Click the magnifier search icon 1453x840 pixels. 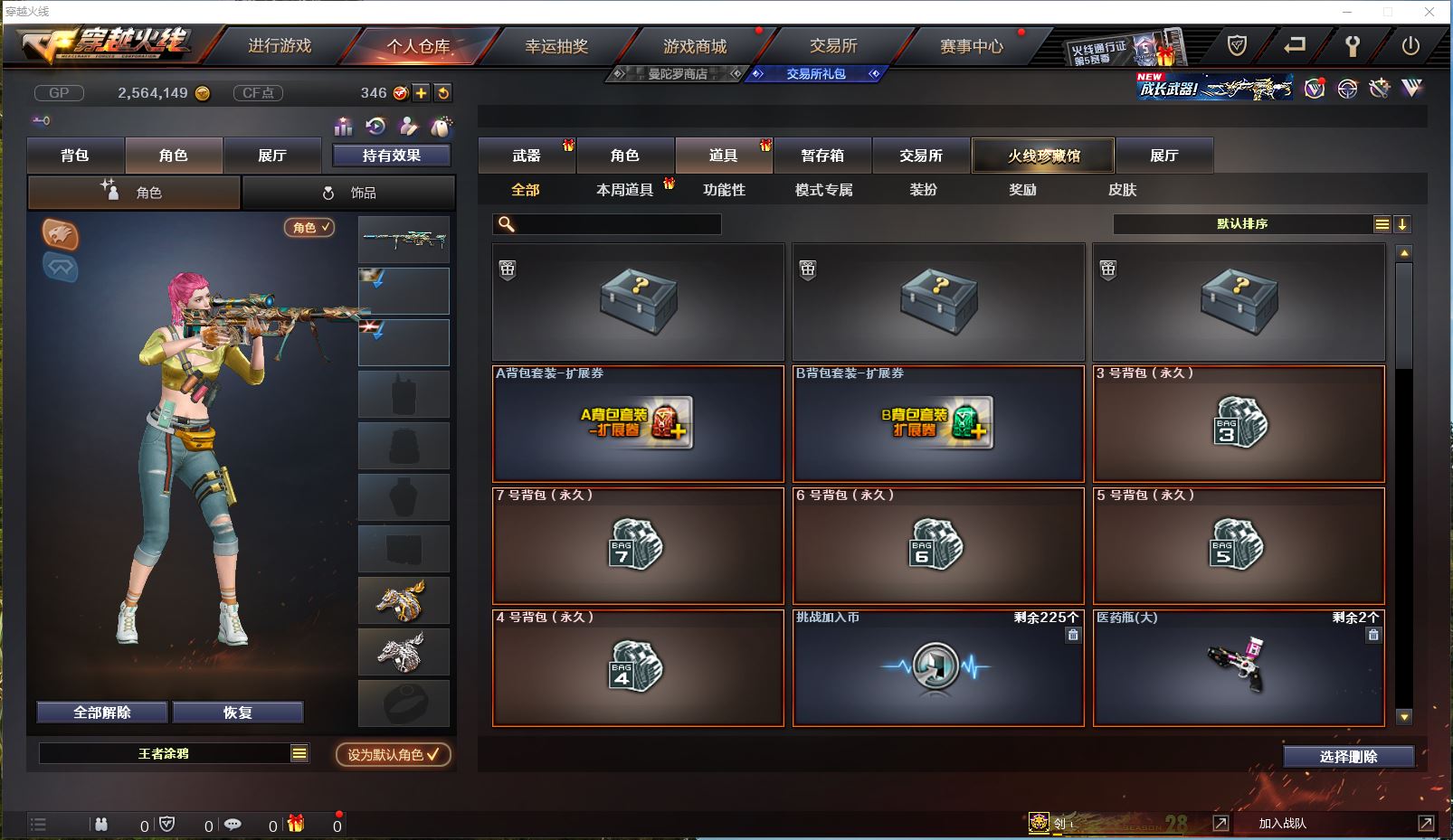[506, 223]
